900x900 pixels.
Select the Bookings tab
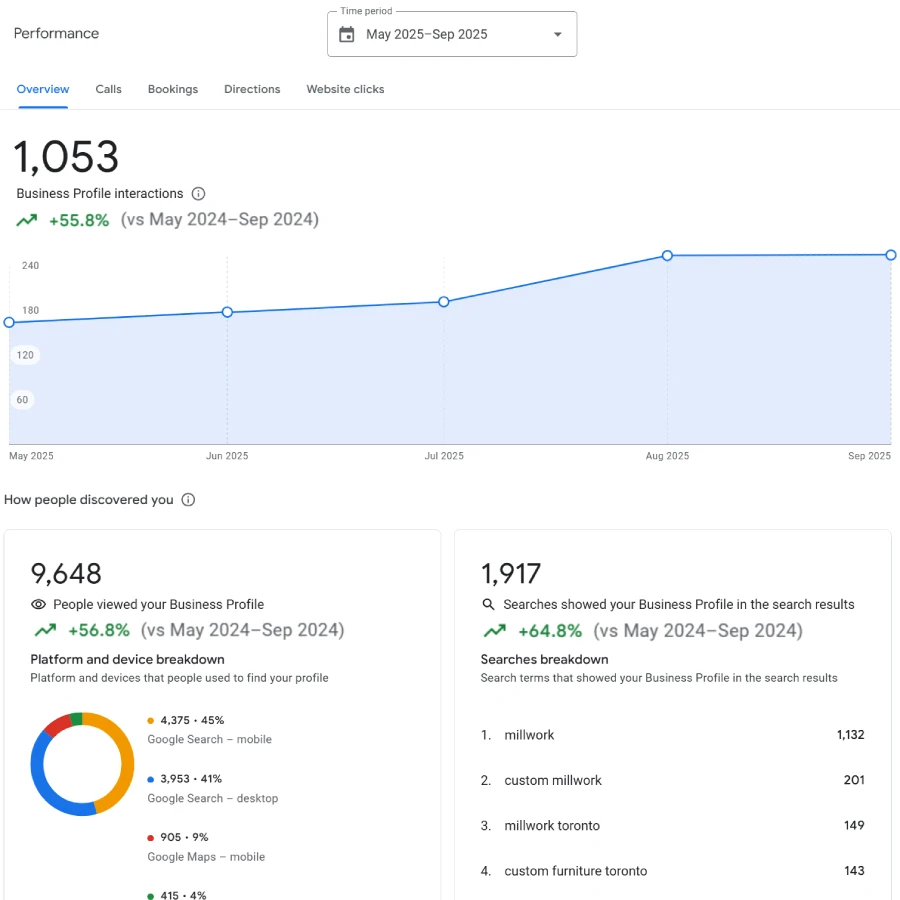click(x=172, y=89)
